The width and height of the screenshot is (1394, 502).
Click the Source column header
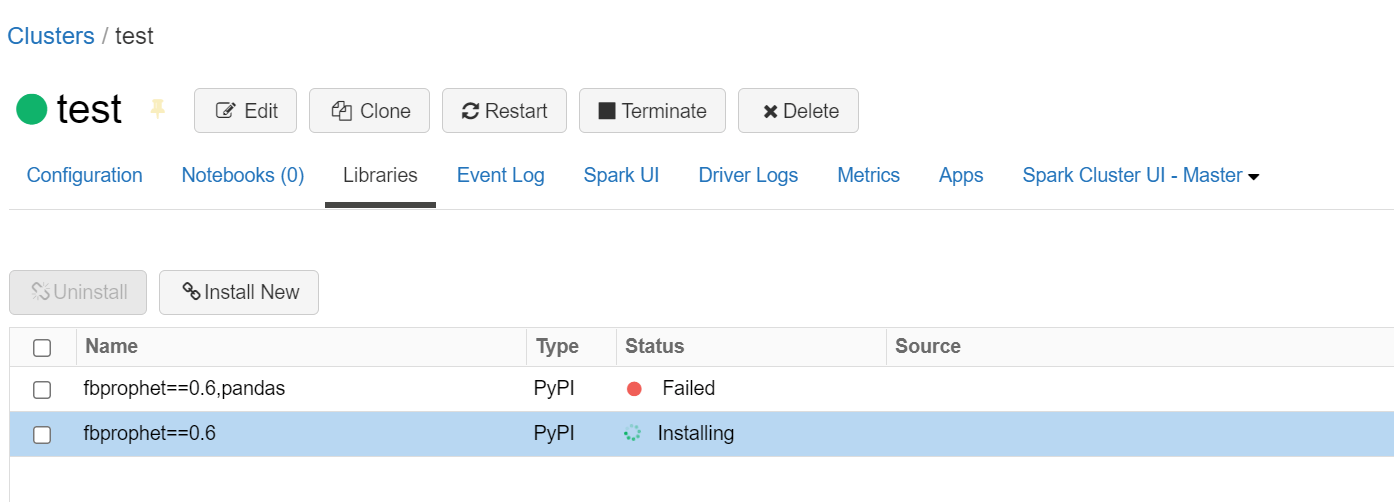tap(928, 346)
